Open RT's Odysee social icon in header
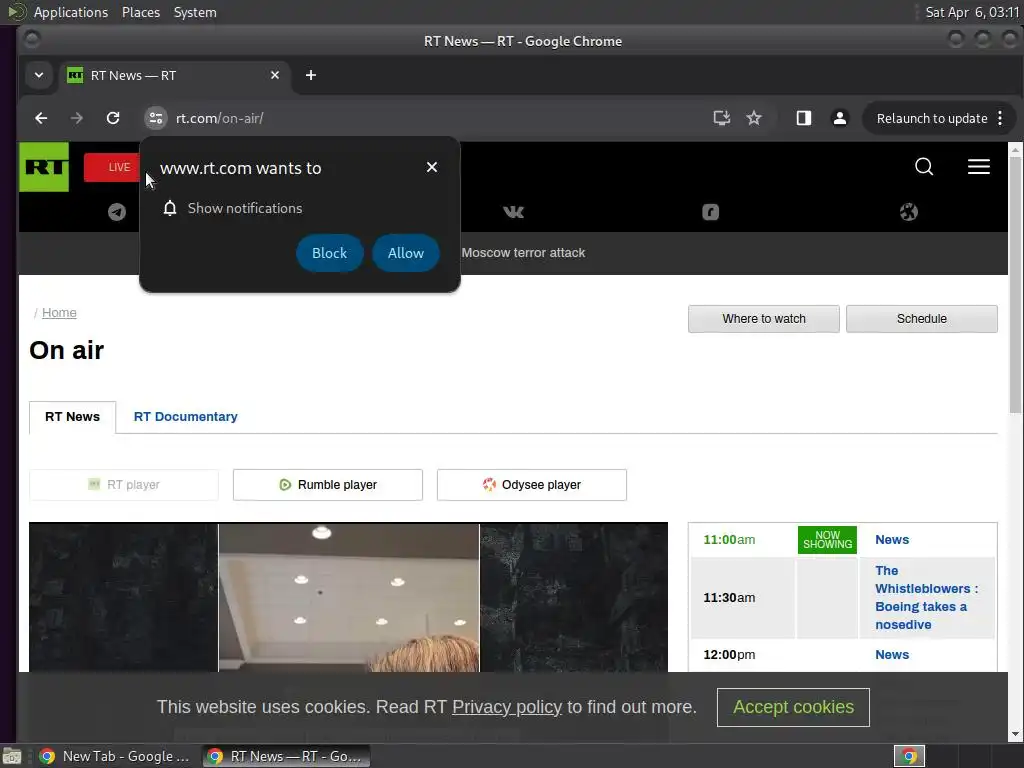The image size is (1024, 768). (x=908, y=212)
